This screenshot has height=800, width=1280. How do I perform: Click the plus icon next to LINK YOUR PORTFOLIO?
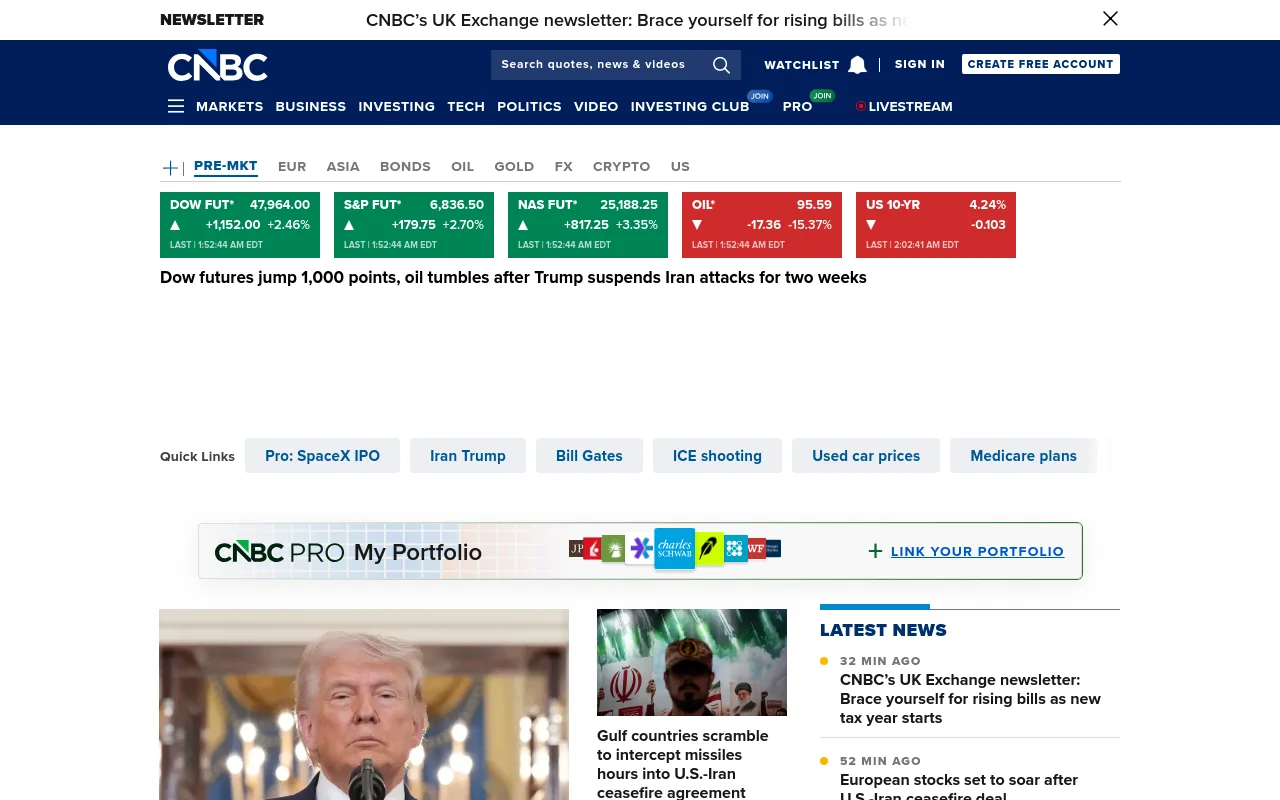[875, 551]
